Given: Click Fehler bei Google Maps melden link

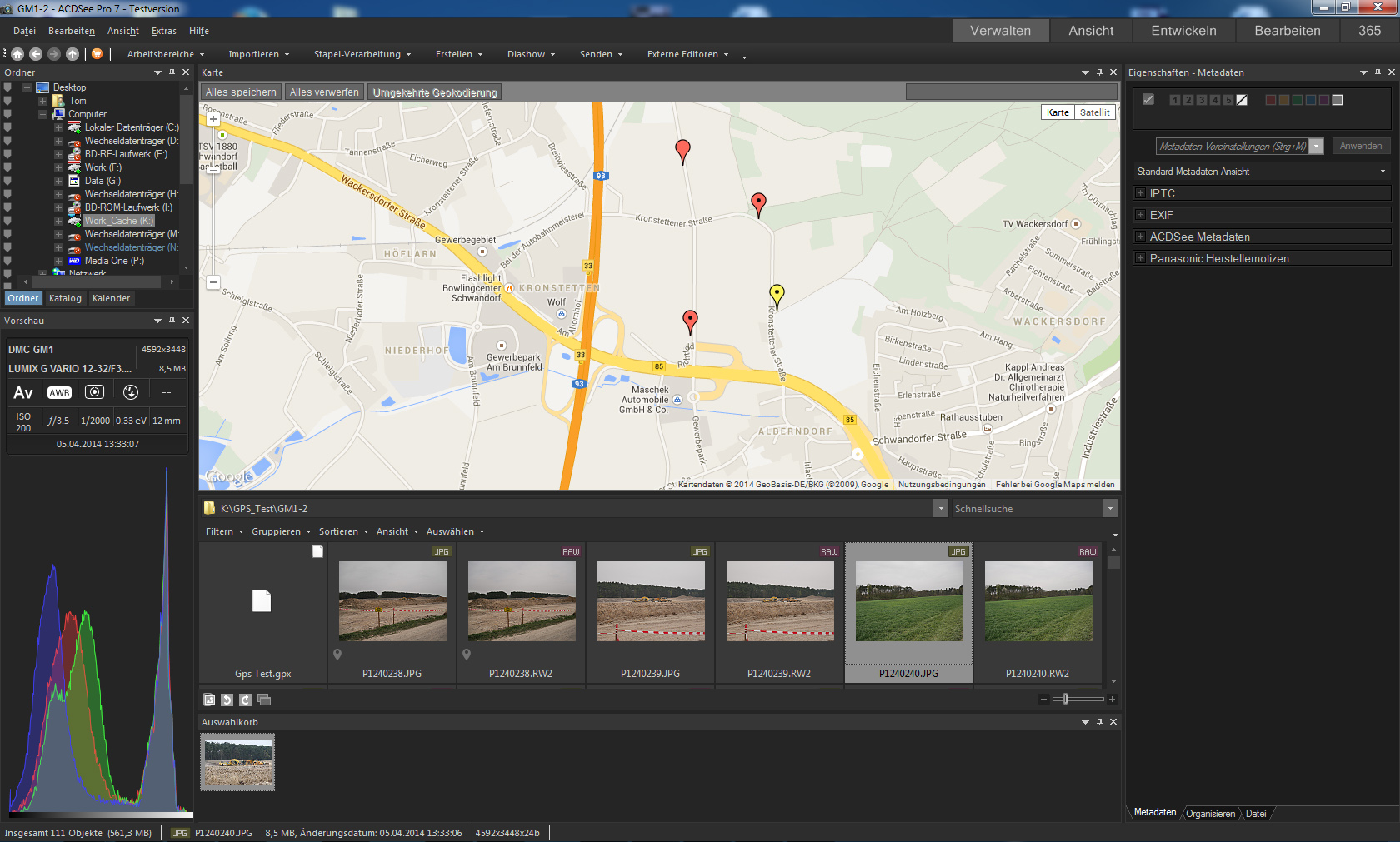Looking at the screenshot, I should click(x=1055, y=484).
